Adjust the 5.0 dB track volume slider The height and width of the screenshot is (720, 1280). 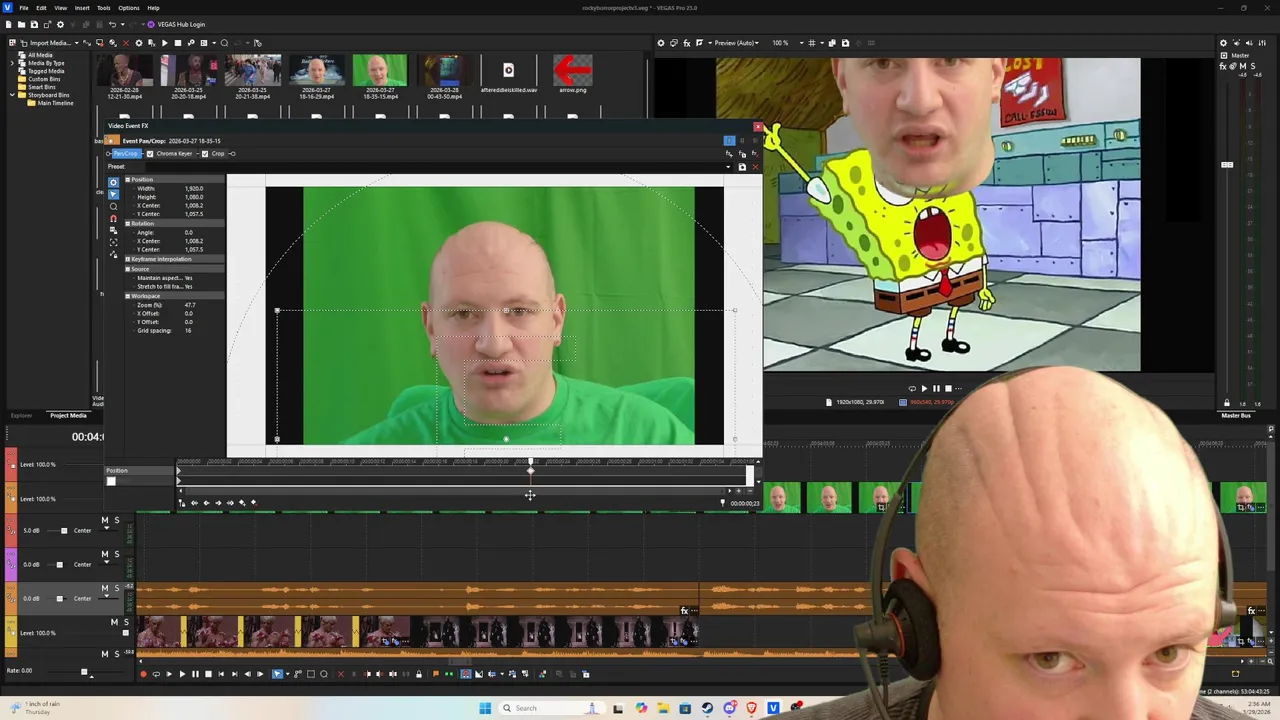64,531
